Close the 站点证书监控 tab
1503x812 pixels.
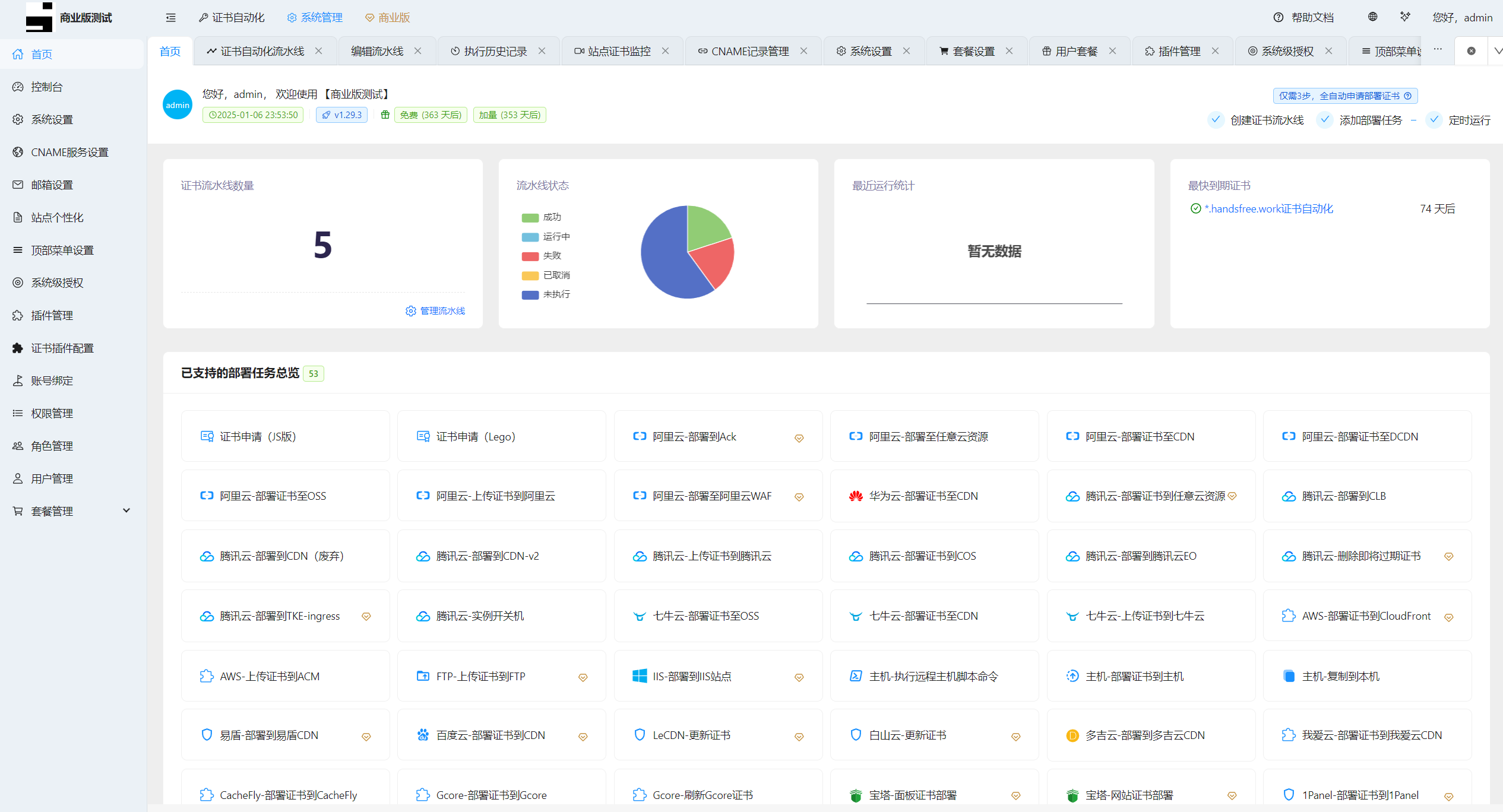pos(665,51)
